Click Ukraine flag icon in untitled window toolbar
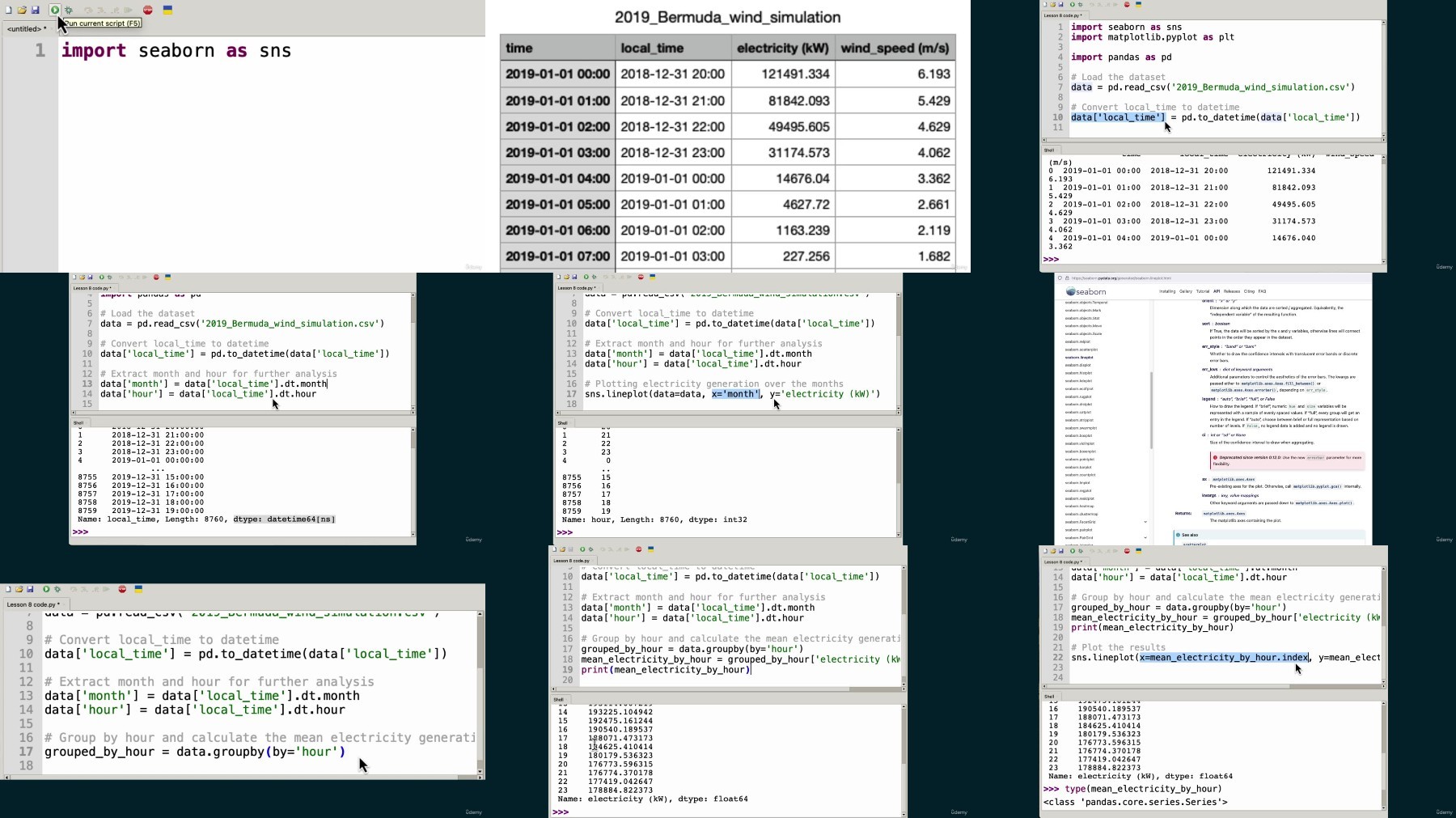This screenshot has height=818, width=1456. click(x=167, y=10)
